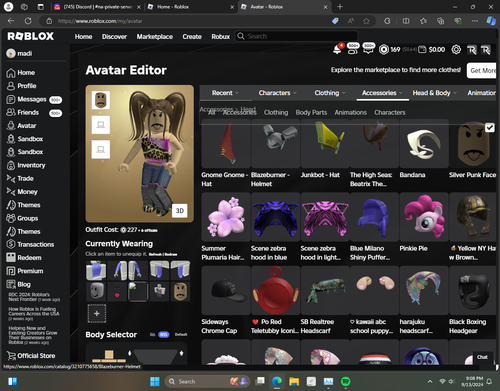This screenshot has height=391, width=500.
Task: Open Create in the top navigation
Action: tap(192, 36)
